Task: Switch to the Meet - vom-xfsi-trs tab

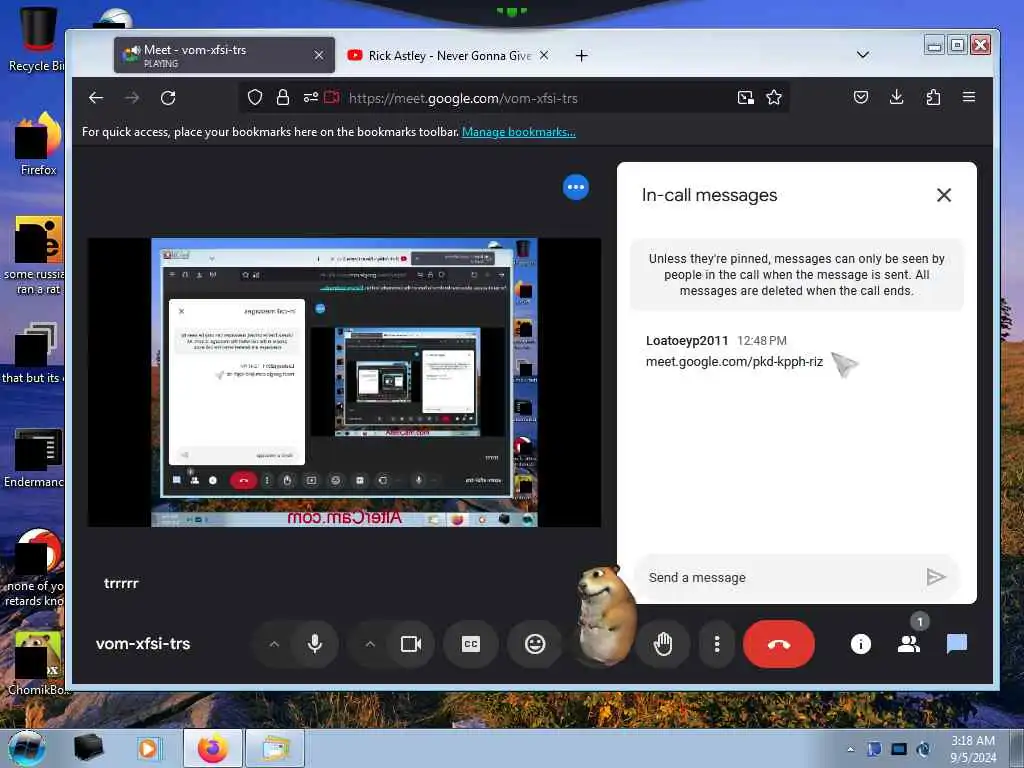Action: click(x=224, y=55)
